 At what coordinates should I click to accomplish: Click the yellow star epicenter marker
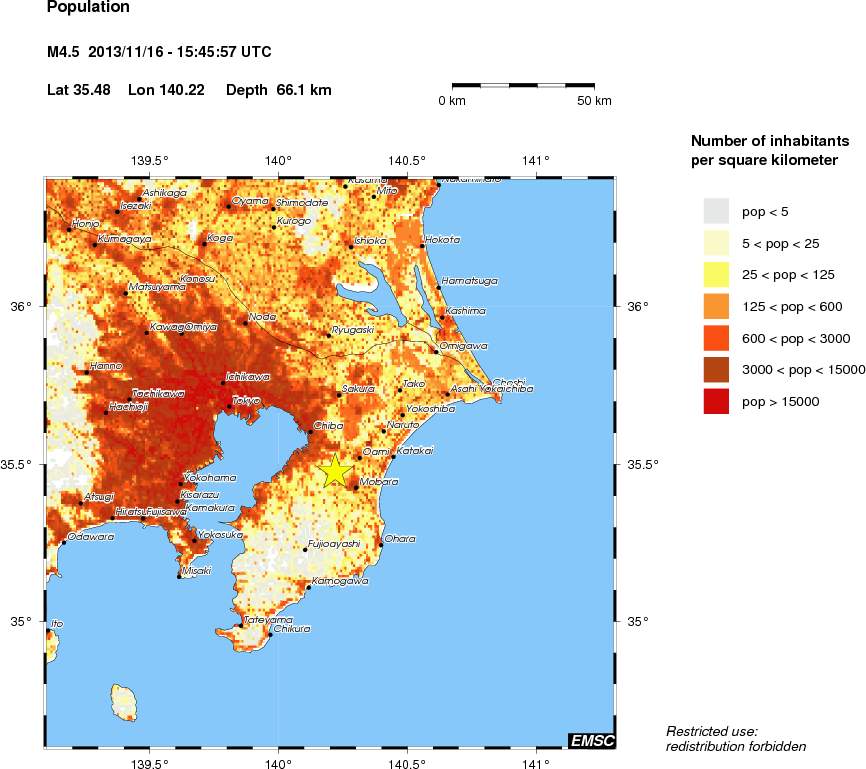pos(337,469)
